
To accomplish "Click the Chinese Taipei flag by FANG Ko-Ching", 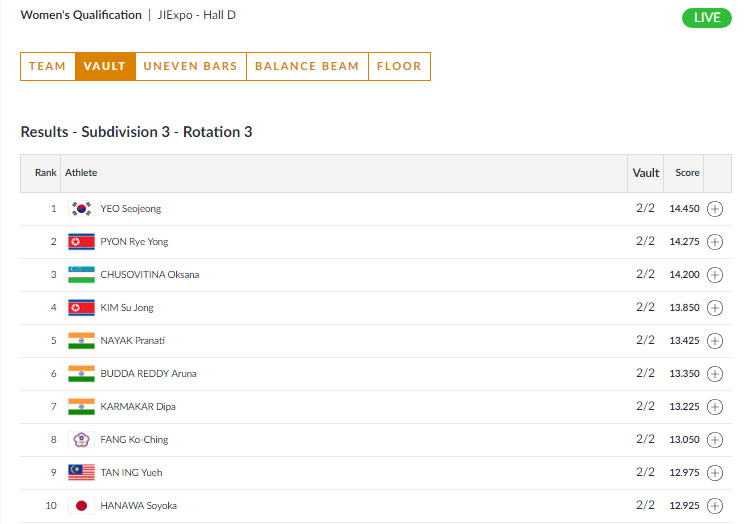I will [81, 440].
